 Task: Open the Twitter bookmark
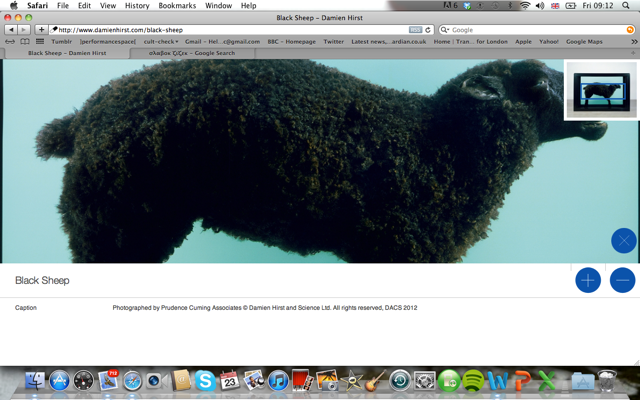[x=333, y=42]
